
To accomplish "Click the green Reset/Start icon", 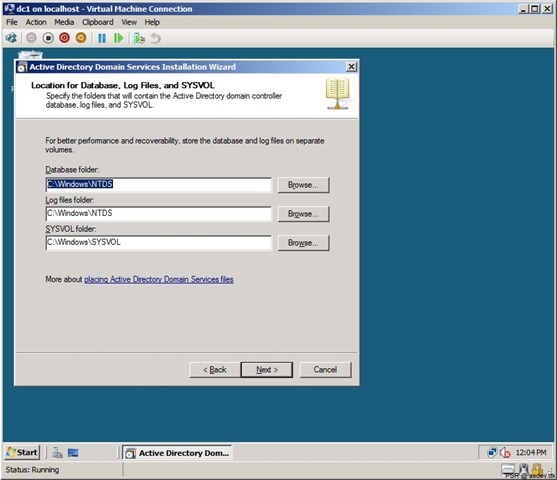I will tap(118, 38).
